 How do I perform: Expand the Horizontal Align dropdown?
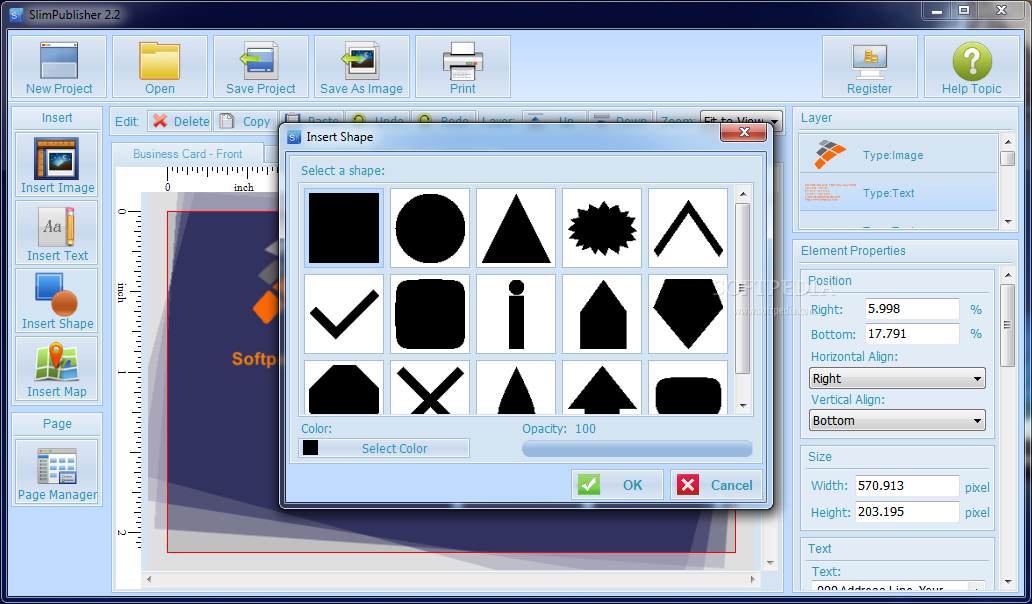click(897, 379)
